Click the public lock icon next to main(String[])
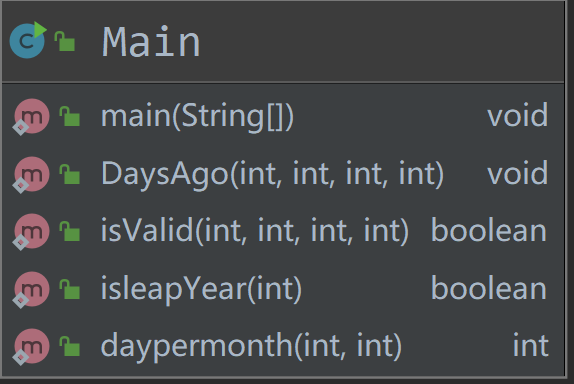 [70, 116]
